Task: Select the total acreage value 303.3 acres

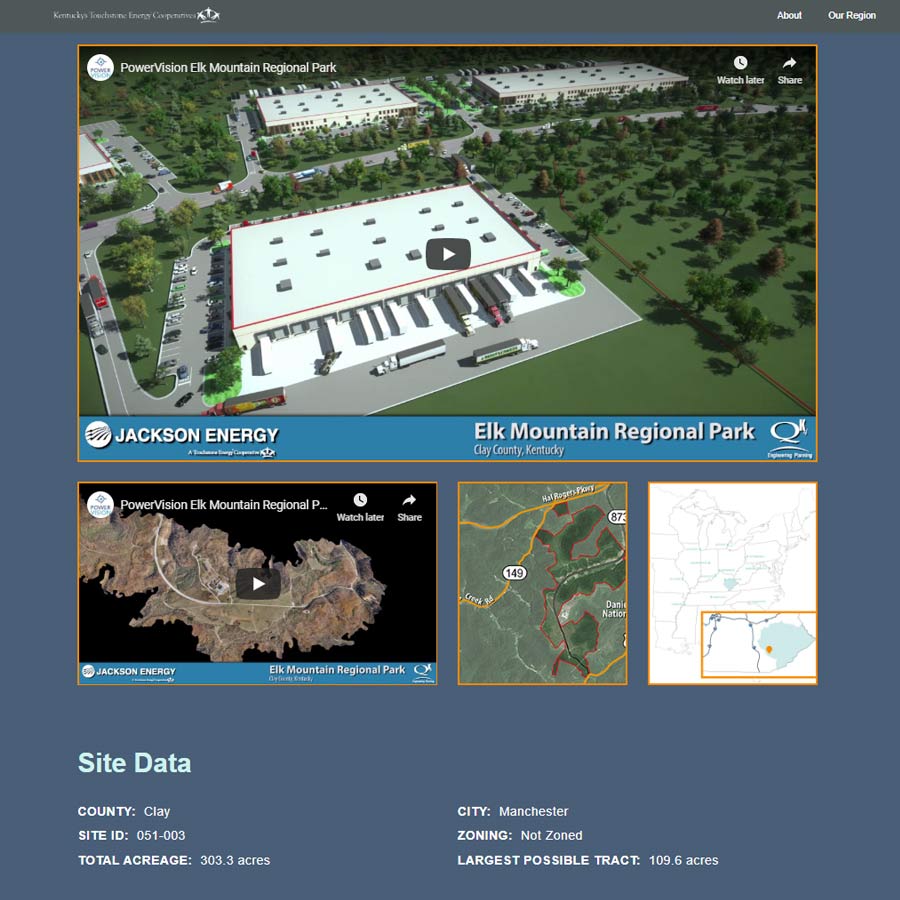Action: 235,860
